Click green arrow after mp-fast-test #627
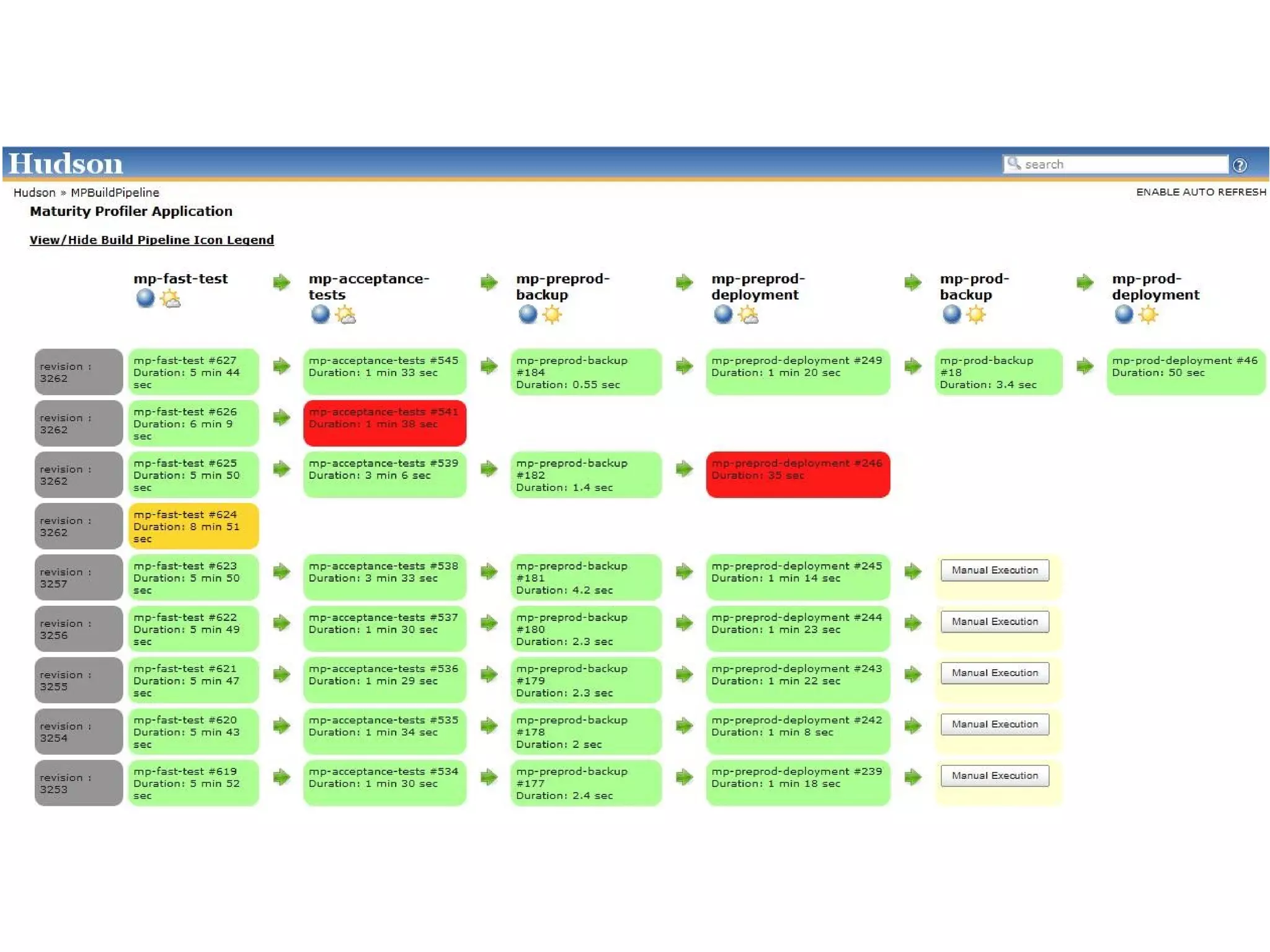This screenshot has height=952, width=1270. click(282, 365)
